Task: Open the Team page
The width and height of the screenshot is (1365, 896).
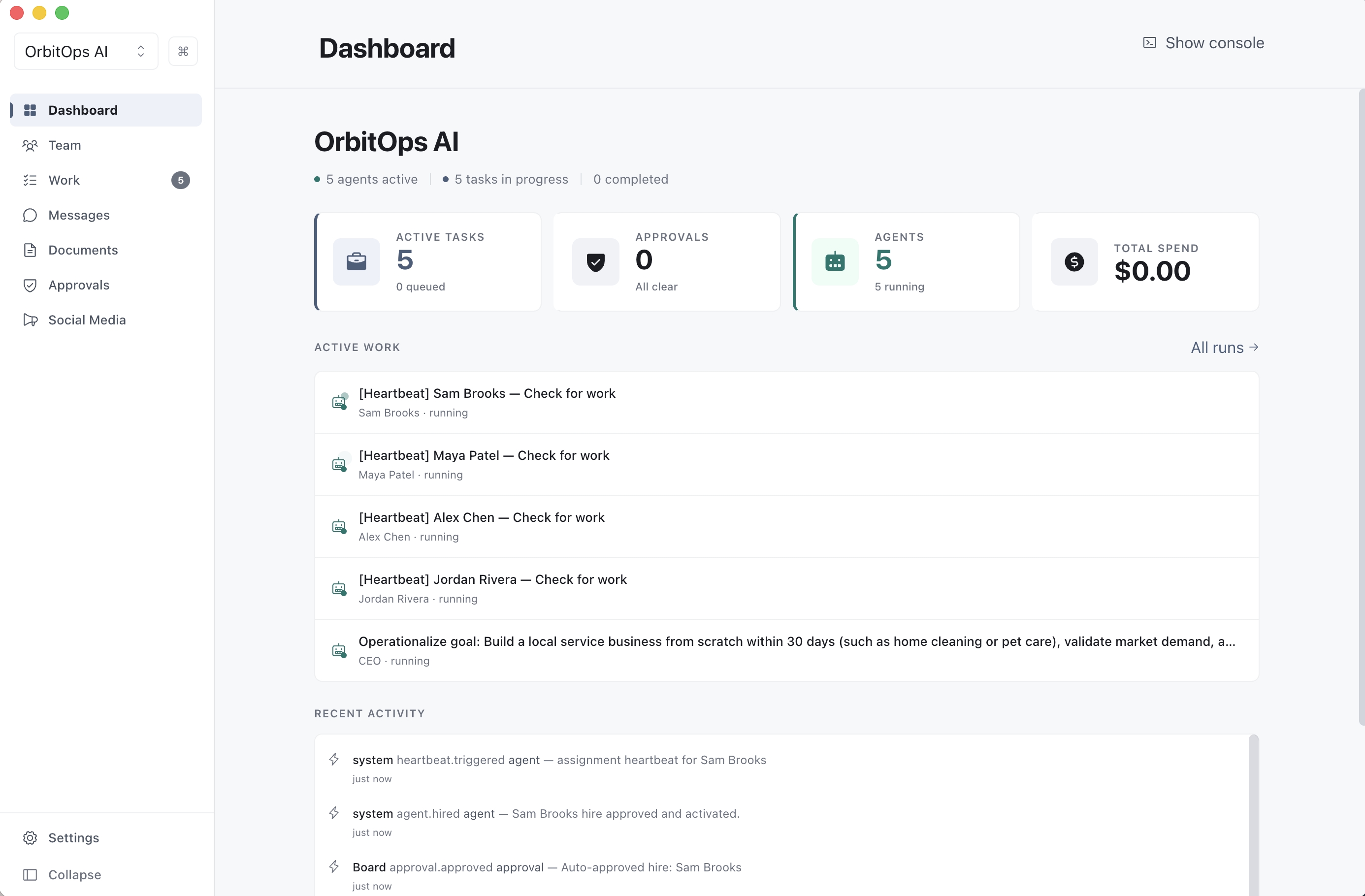Action: click(x=64, y=145)
